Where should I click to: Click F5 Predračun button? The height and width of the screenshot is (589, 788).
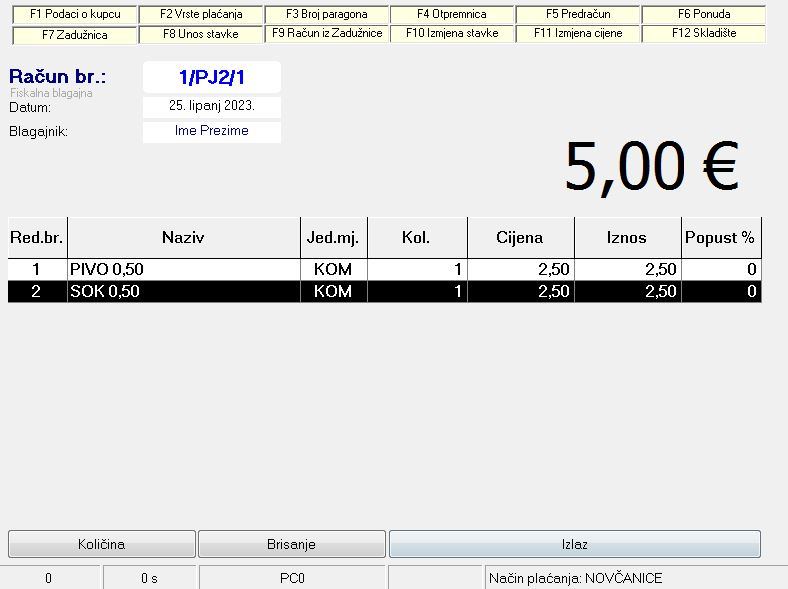[x=578, y=15]
